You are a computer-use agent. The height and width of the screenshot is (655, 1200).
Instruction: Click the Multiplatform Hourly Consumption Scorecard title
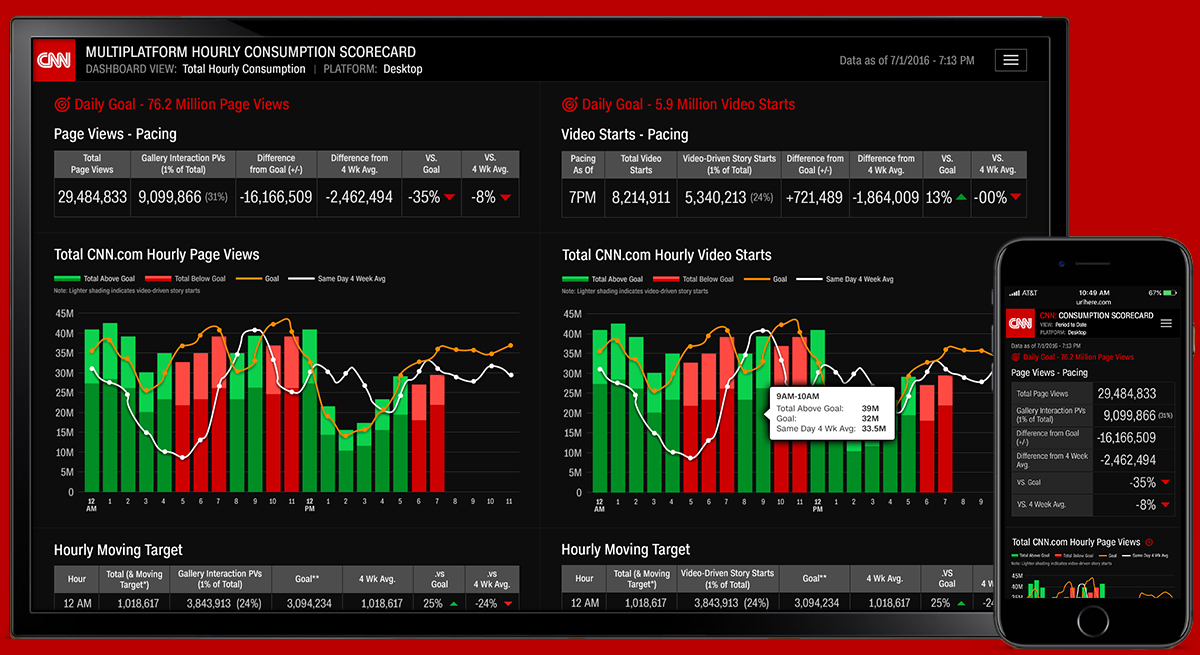pyautogui.click(x=251, y=52)
